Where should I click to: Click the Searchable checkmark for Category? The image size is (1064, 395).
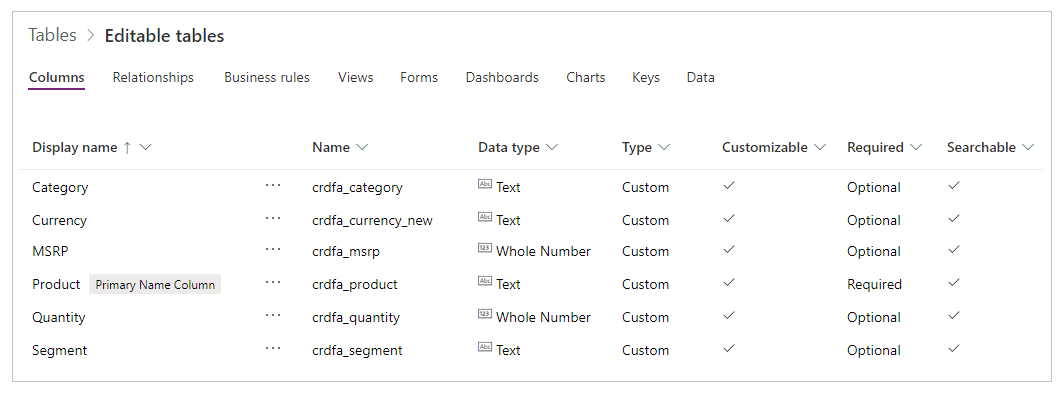point(954,185)
